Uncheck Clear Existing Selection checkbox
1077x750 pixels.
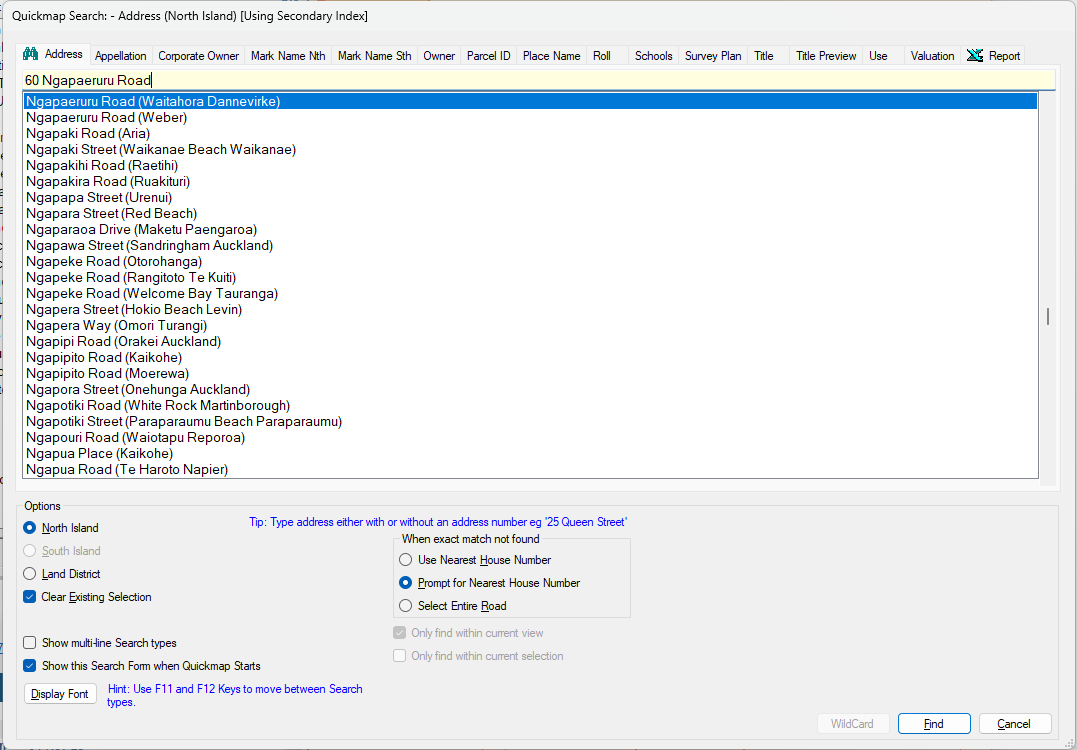click(x=30, y=597)
